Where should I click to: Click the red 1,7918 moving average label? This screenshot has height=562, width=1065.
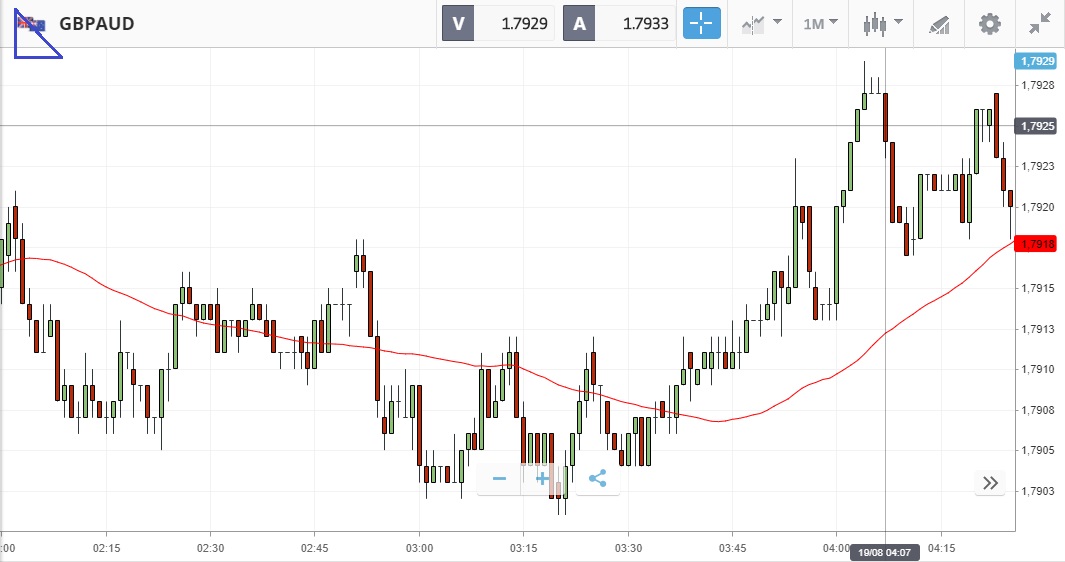[x=1037, y=244]
